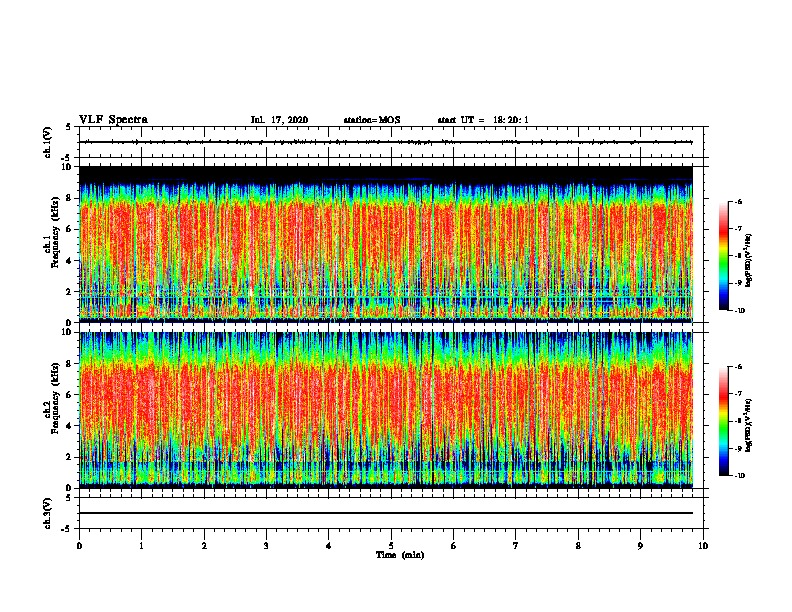This screenshot has height=612, width=792.
Task: Click the "8" tick on the time axis
Action: [x=578, y=546]
